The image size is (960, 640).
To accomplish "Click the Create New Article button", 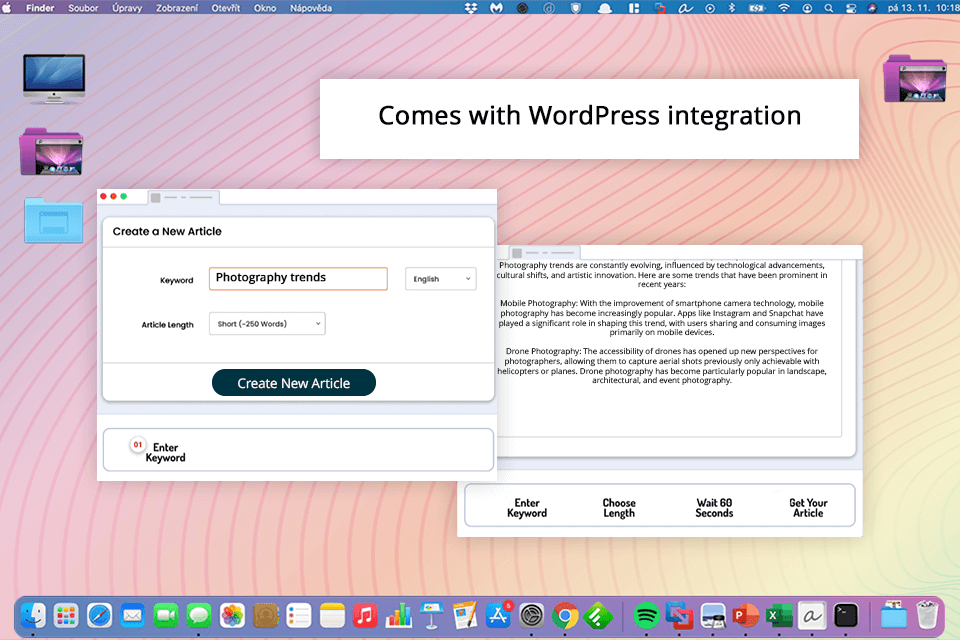I will [294, 383].
